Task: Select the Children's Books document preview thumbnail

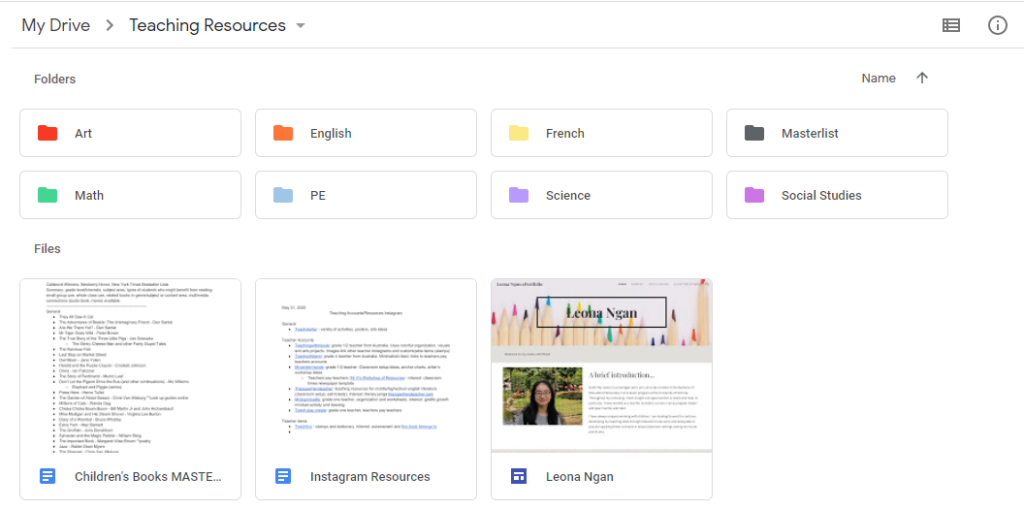Action: click(x=131, y=366)
